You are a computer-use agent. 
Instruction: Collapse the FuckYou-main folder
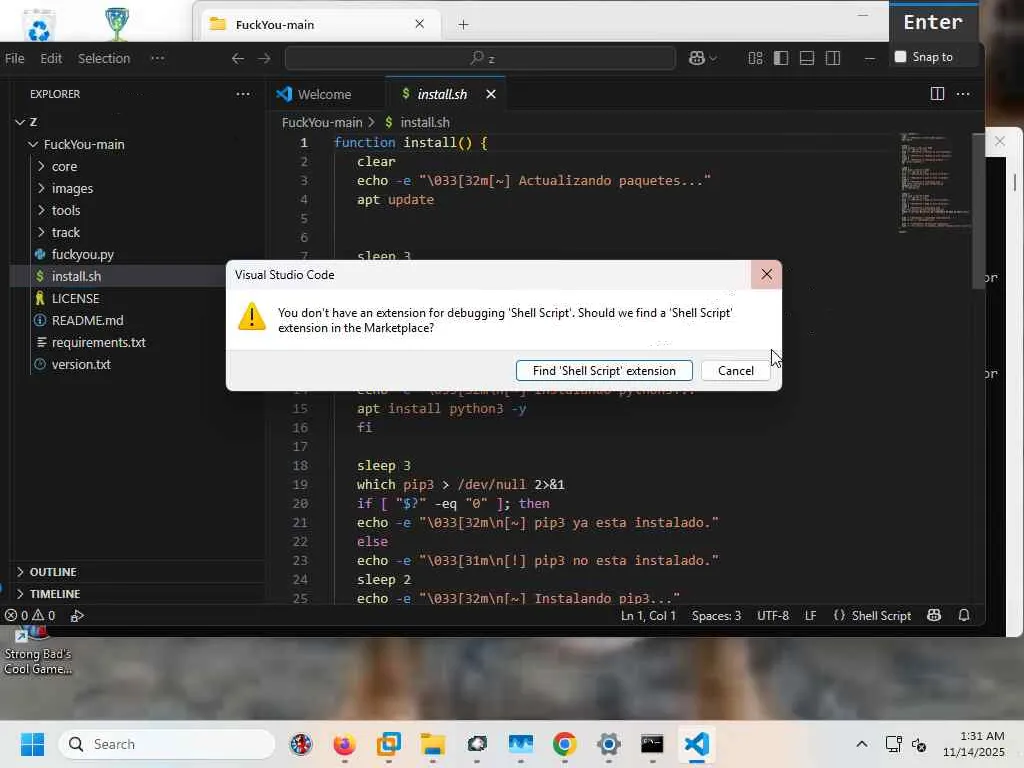pyautogui.click(x=33, y=144)
